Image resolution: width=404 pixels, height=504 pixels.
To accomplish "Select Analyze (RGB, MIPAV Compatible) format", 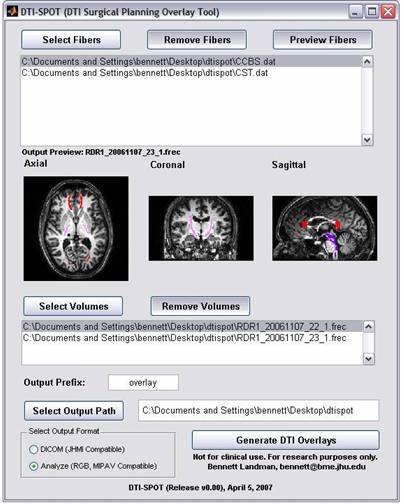I will (x=34, y=466).
